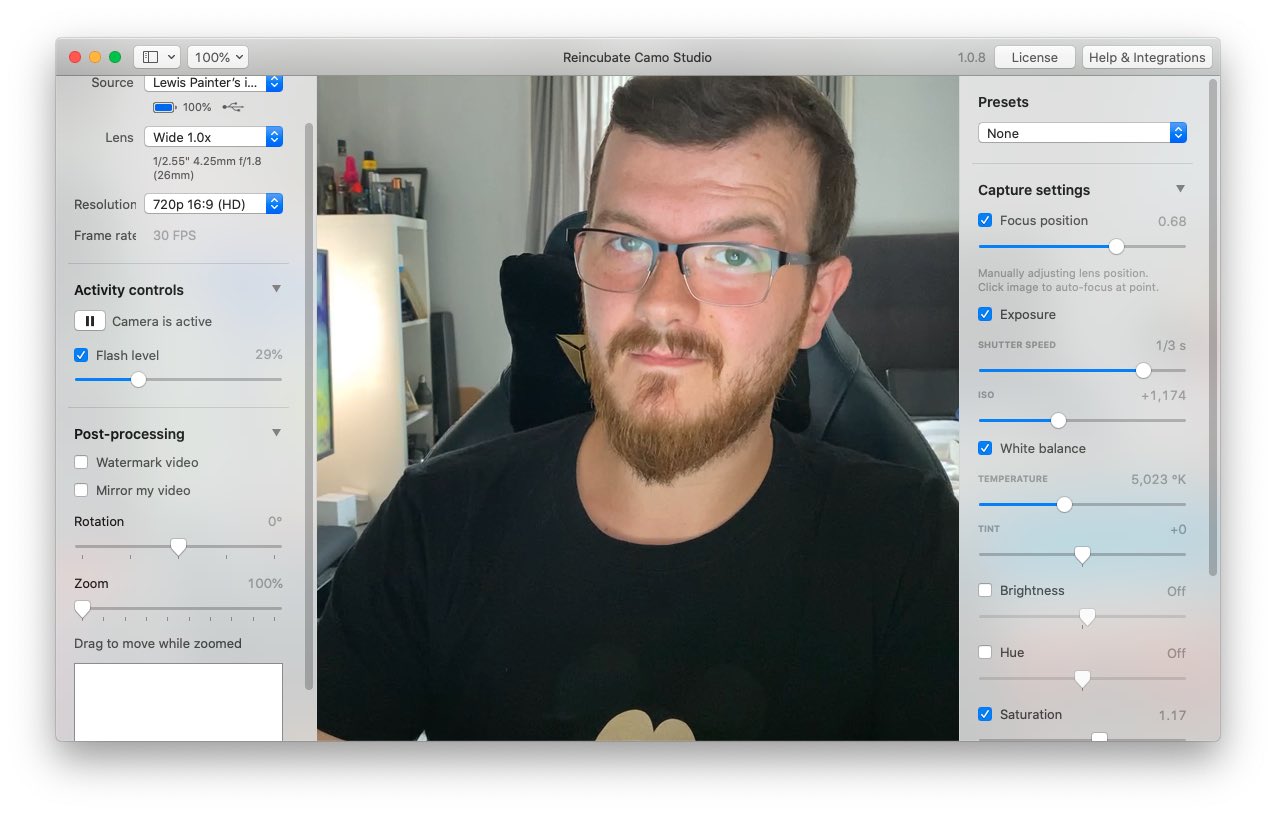Viewport: 1276px width, 815px height.
Task: Collapse the Activity controls section
Action: point(277,289)
